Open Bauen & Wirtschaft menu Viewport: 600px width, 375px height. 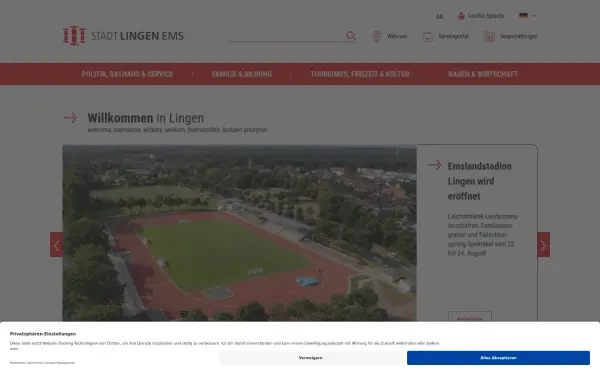(483, 74)
